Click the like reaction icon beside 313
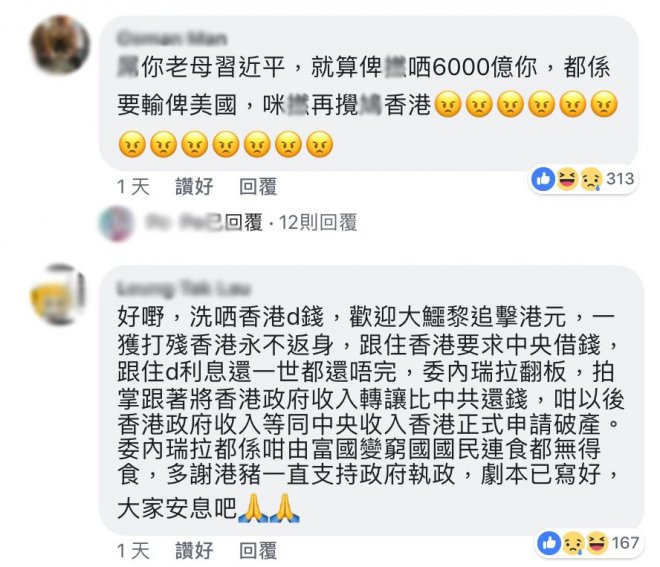This screenshot has width=660, height=567. (543, 179)
